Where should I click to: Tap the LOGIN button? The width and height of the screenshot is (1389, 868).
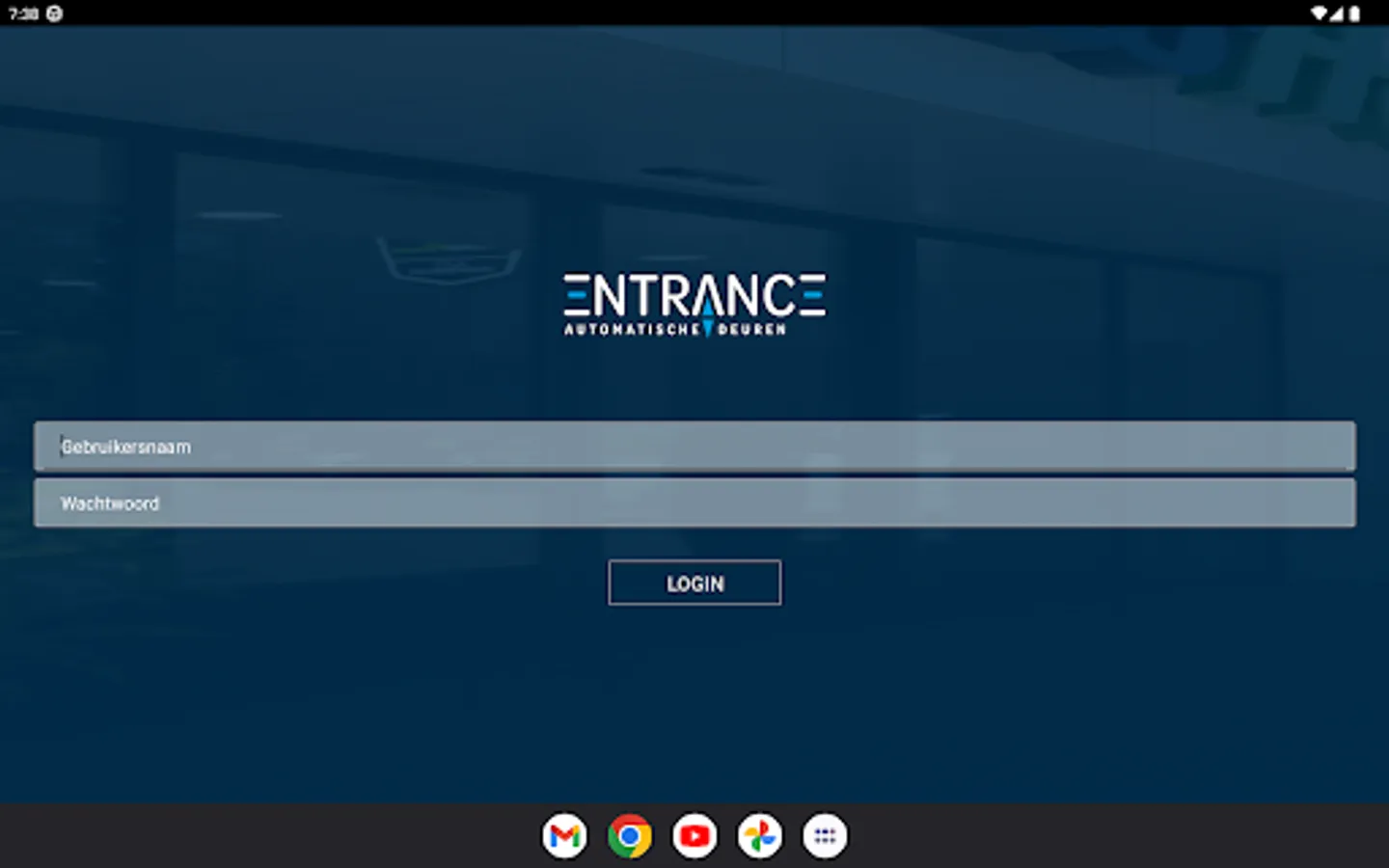tap(694, 583)
